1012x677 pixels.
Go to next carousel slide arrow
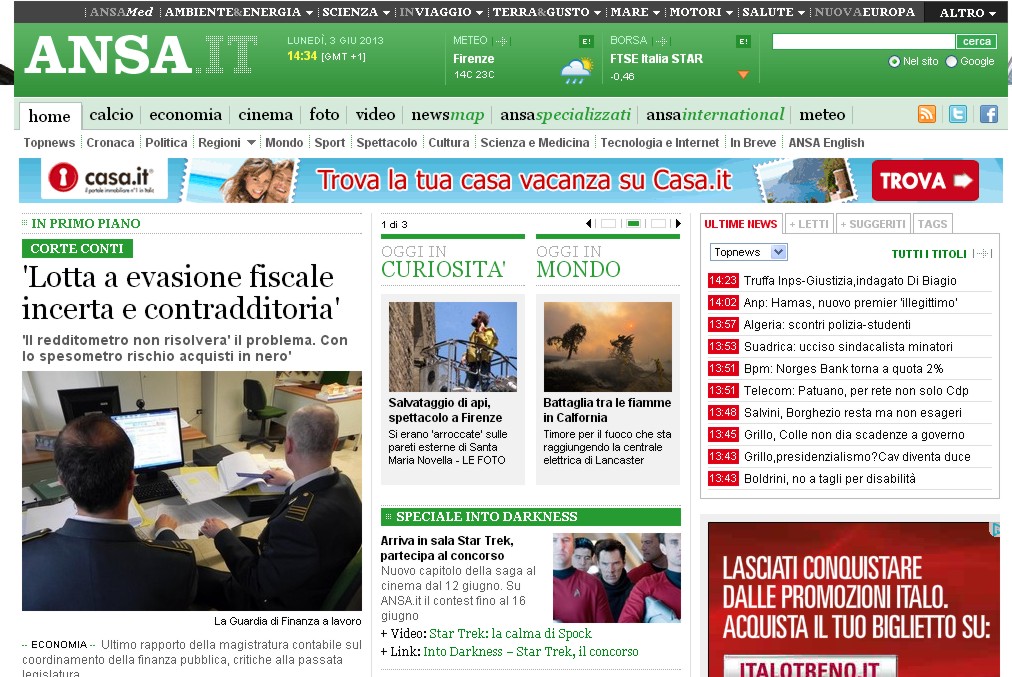[x=678, y=224]
